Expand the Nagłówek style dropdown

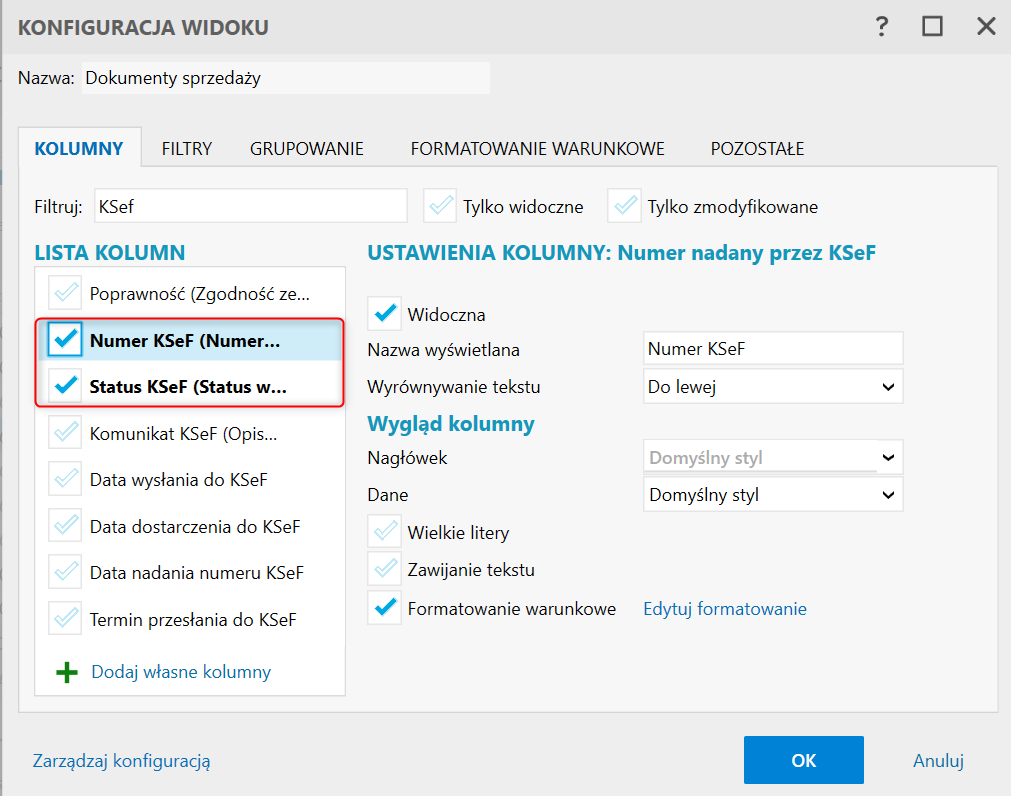(772, 457)
